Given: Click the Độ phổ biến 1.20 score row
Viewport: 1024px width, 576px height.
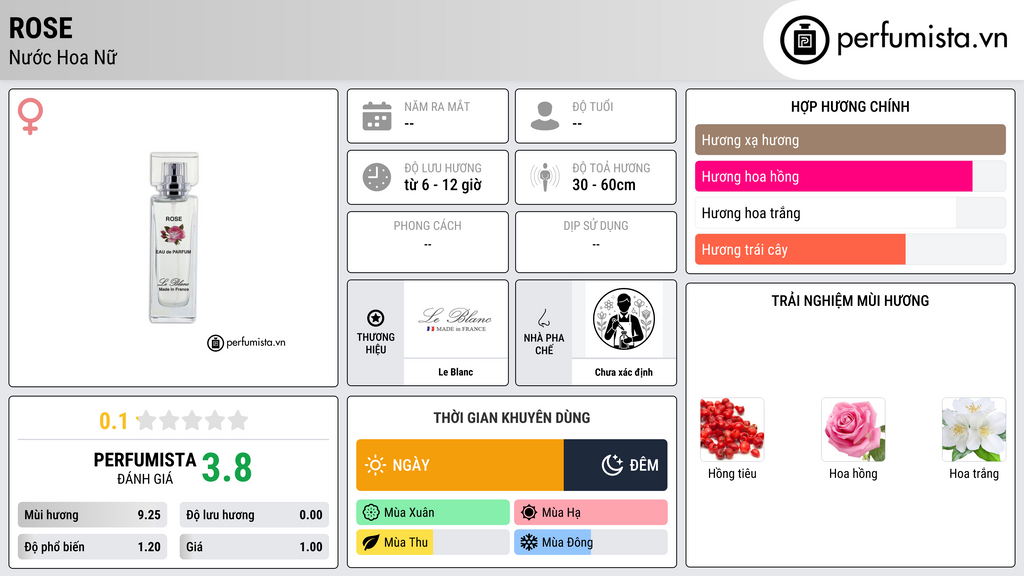Looking at the screenshot, I should pyautogui.click(x=92, y=547).
